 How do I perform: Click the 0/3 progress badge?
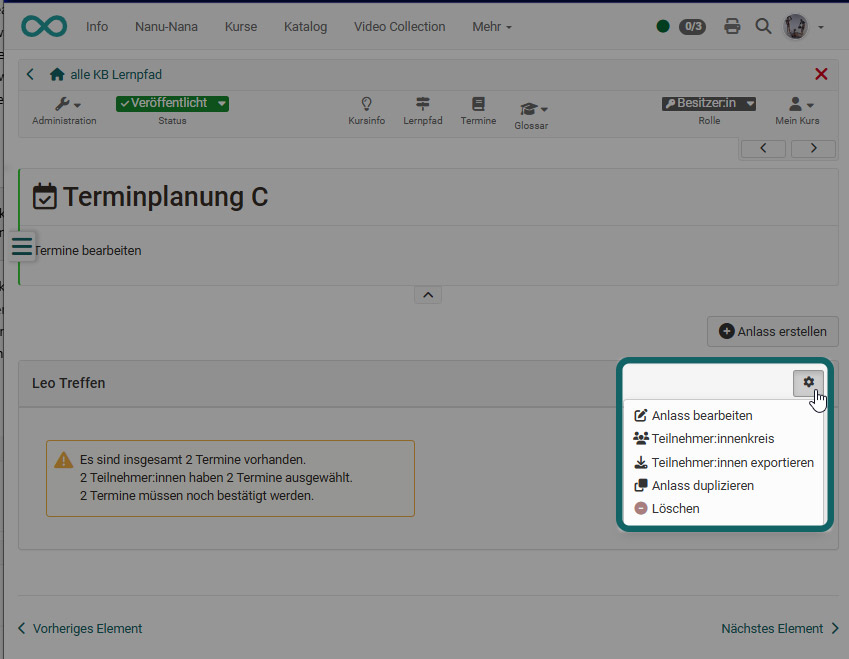(x=693, y=26)
